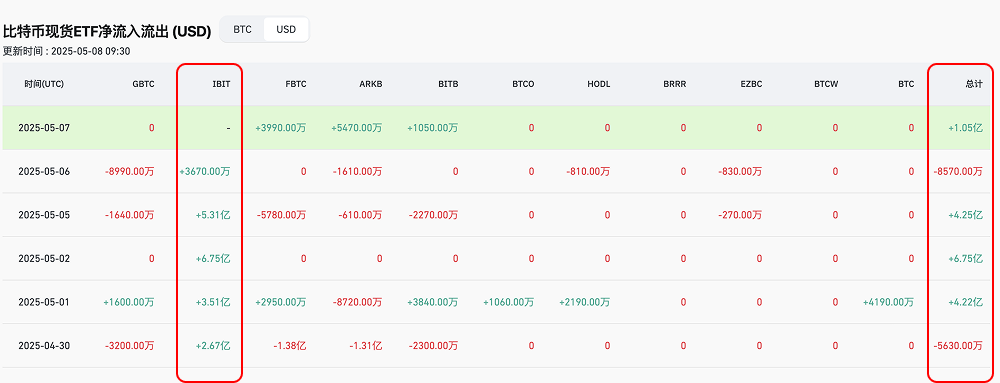
Task: Click the -830.00万 EZBC value
Action: (x=740, y=171)
